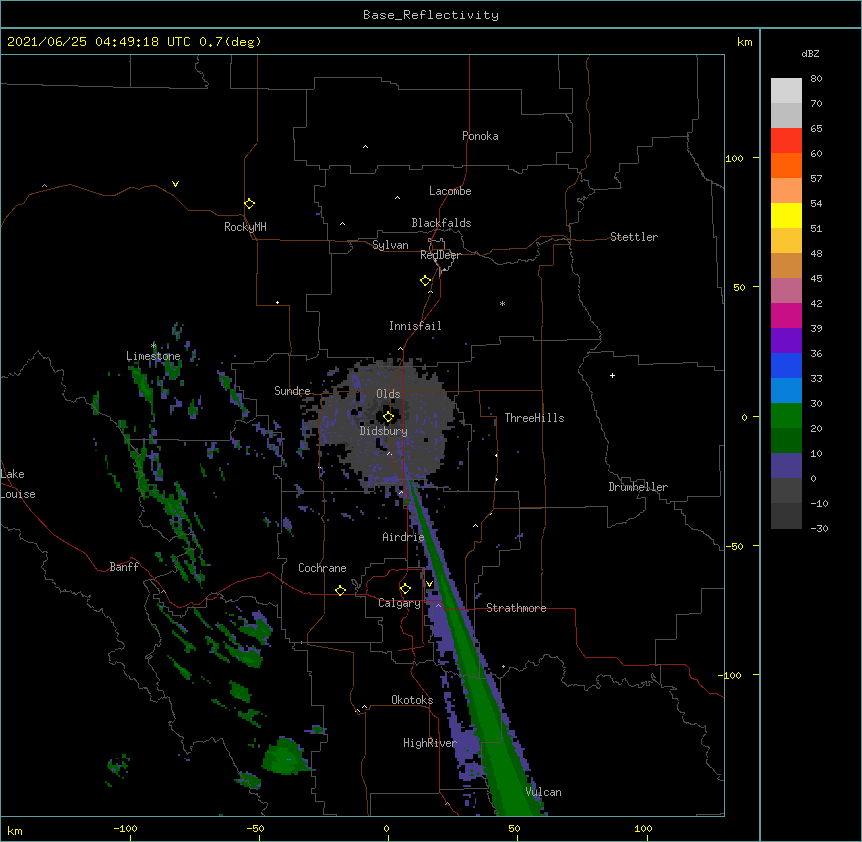The width and height of the screenshot is (862, 842).
Task: Click the yellow V marker northwest of RockyMH
Action: (175, 184)
